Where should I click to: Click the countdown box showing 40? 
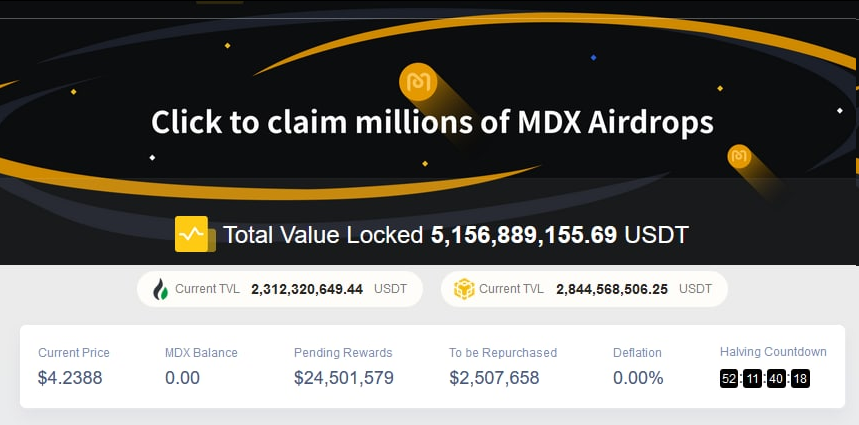(x=777, y=379)
